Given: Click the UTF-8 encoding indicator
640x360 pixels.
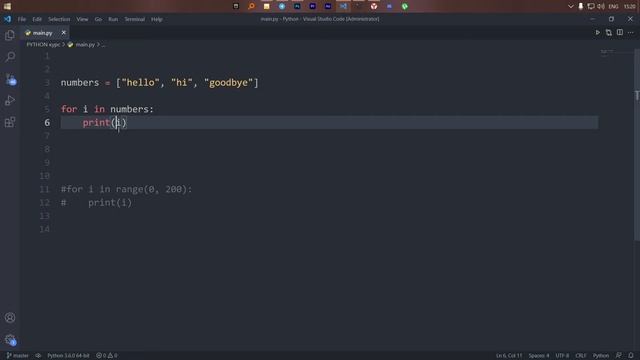Looking at the screenshot, I should 562,356.
